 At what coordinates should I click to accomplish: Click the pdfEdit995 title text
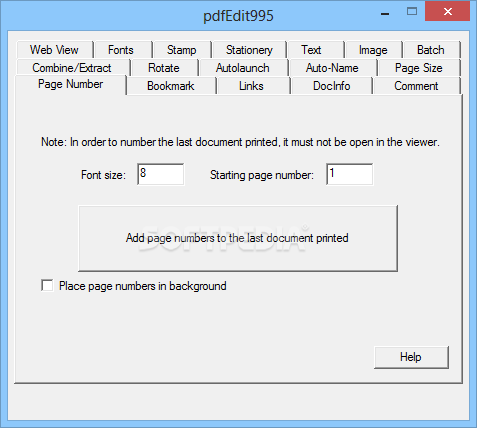238,16
